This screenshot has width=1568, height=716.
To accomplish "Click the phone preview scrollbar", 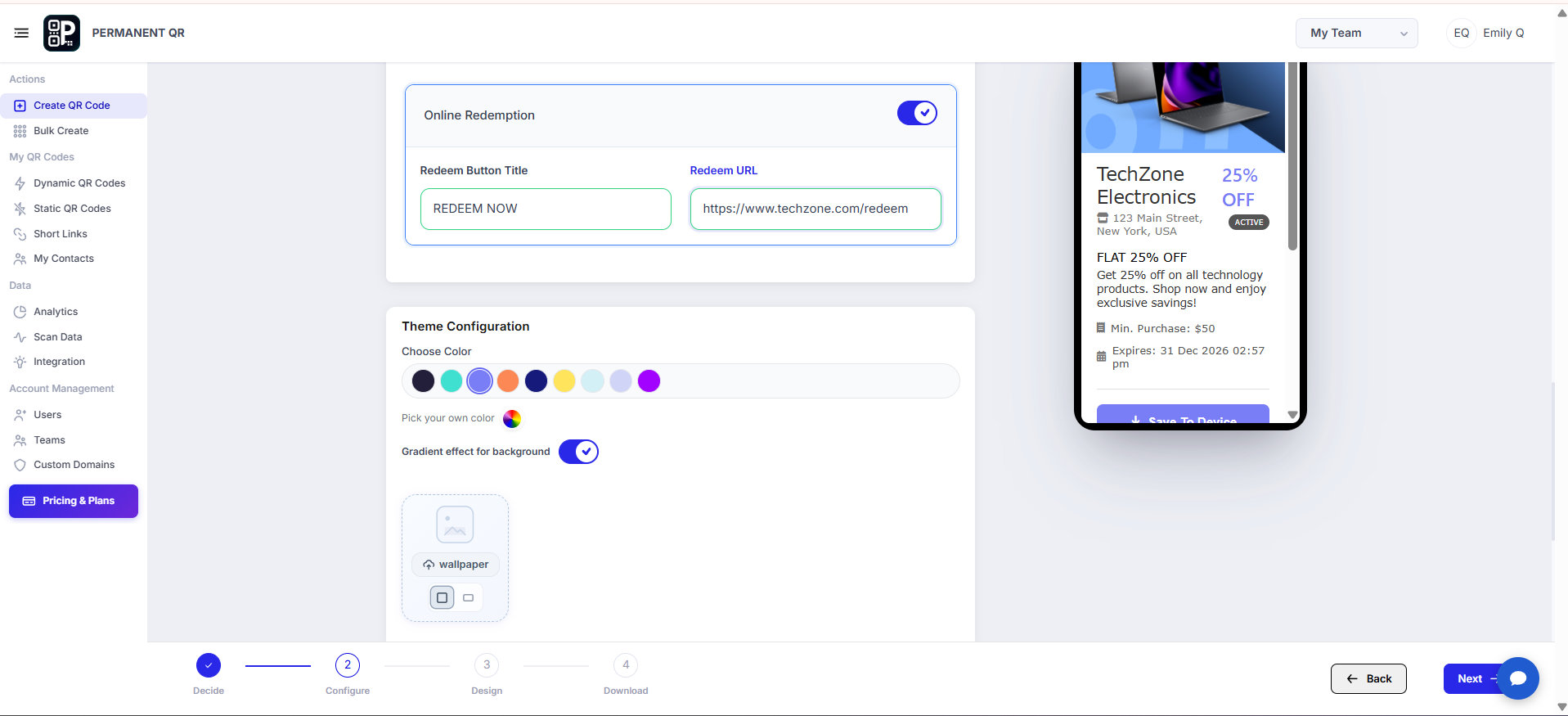I will tap(1292, 155).
